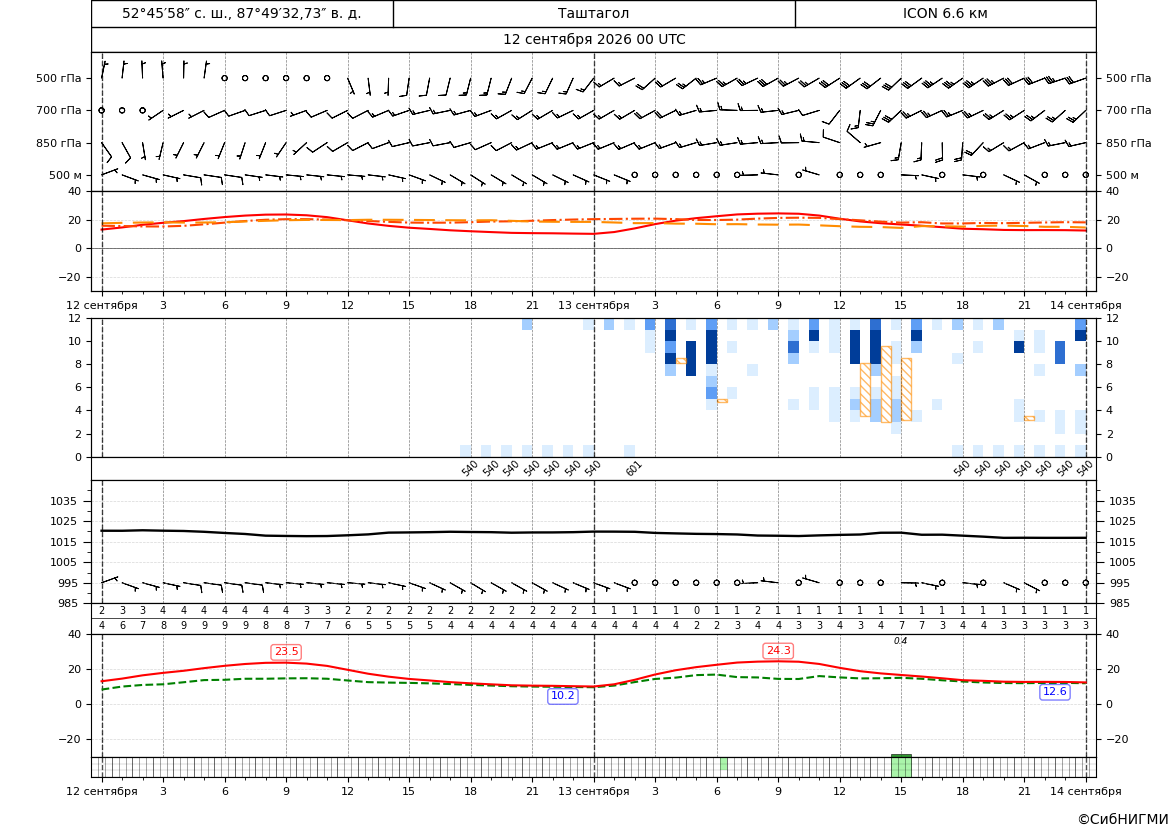The width and height of the screenshot is (1169, 827).
Task: Click the 13 сентября top axis label
Action: [x=593, y=305]
